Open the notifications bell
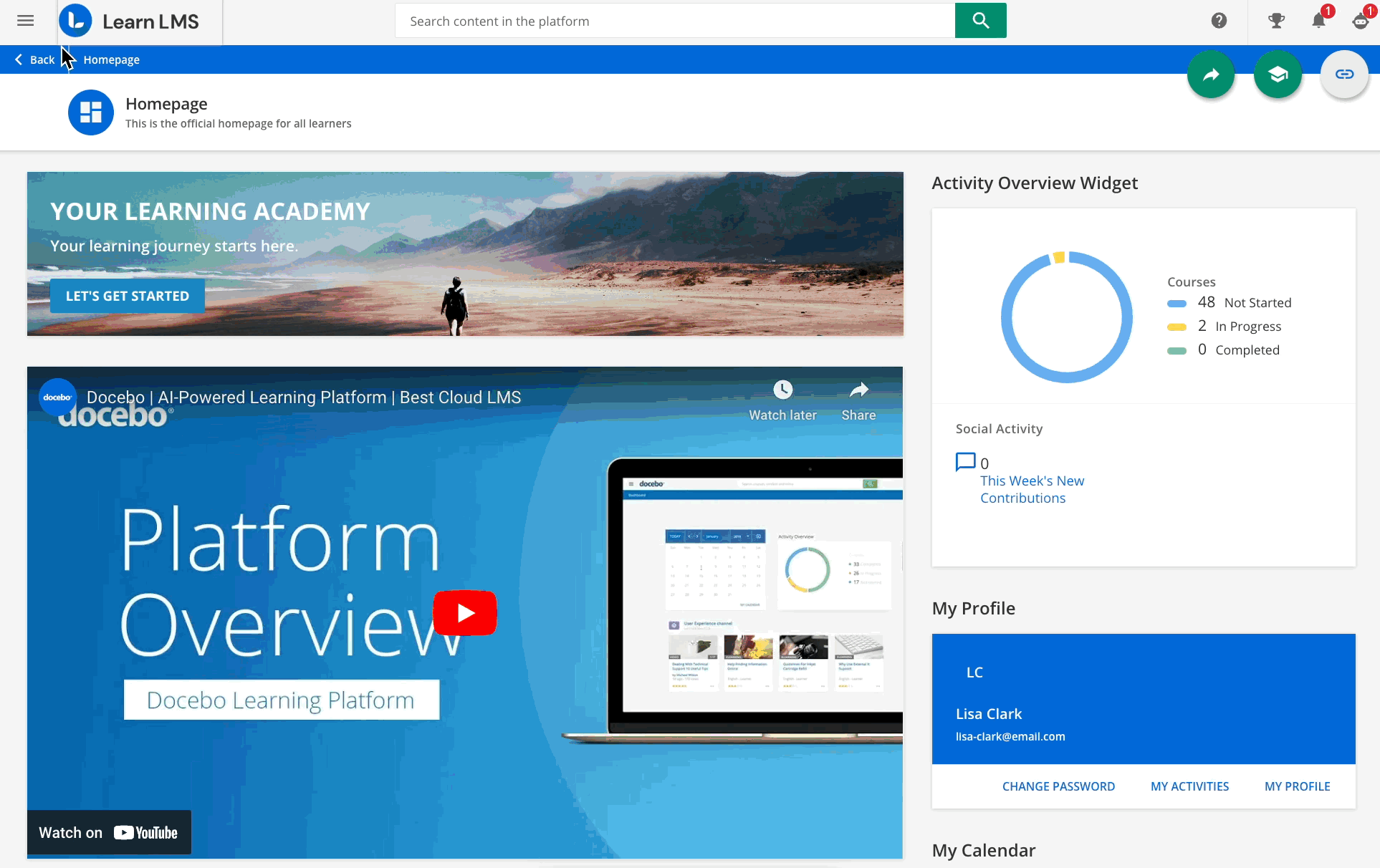The image size is (1380, 868). pos(1319,20)
